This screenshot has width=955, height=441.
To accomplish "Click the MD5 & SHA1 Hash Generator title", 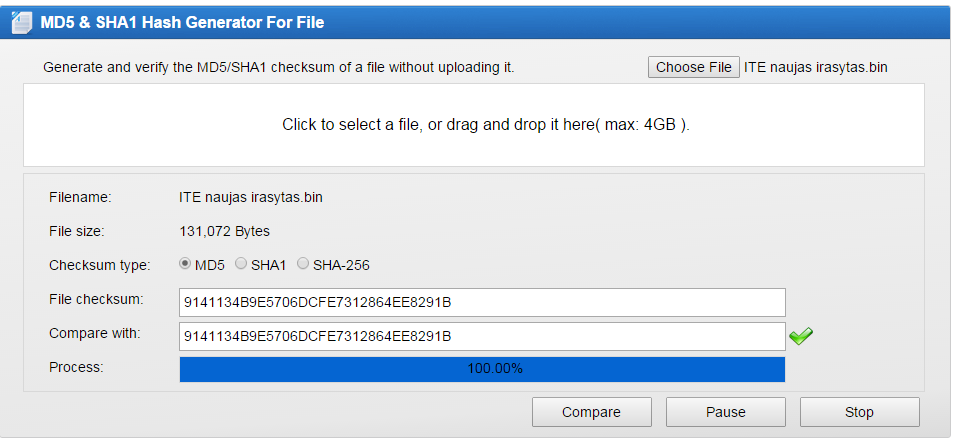I will [x=182, y=23].
